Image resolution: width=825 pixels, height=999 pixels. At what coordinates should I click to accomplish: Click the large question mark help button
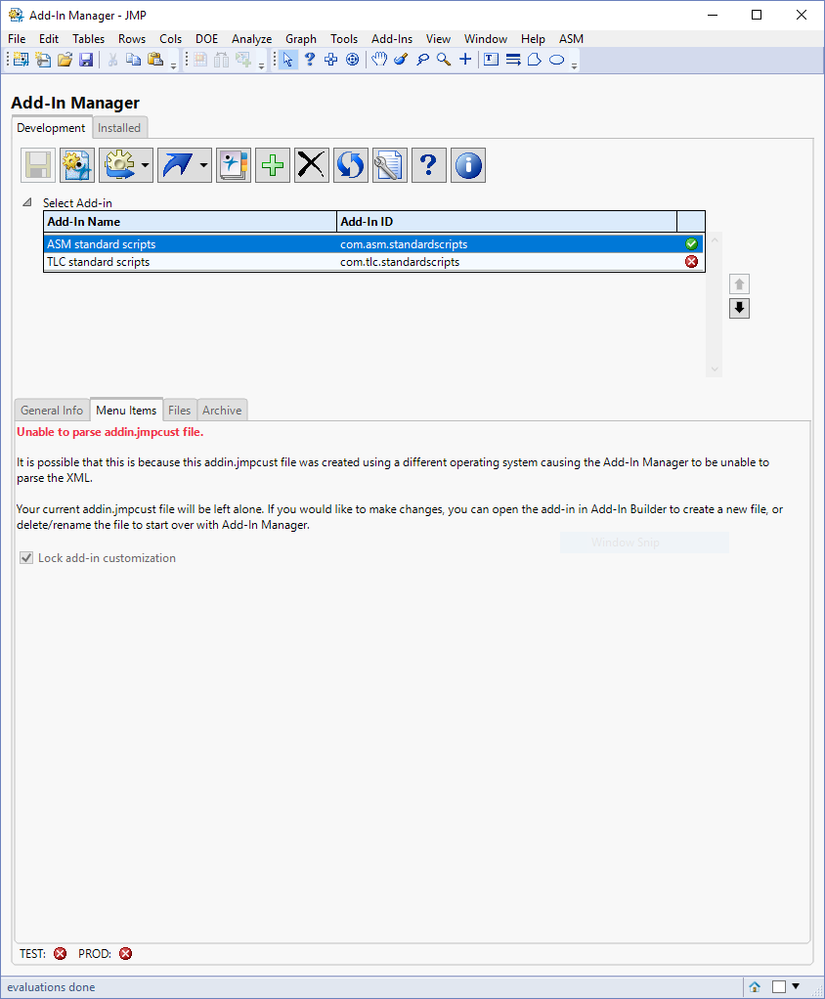point(429,166)
